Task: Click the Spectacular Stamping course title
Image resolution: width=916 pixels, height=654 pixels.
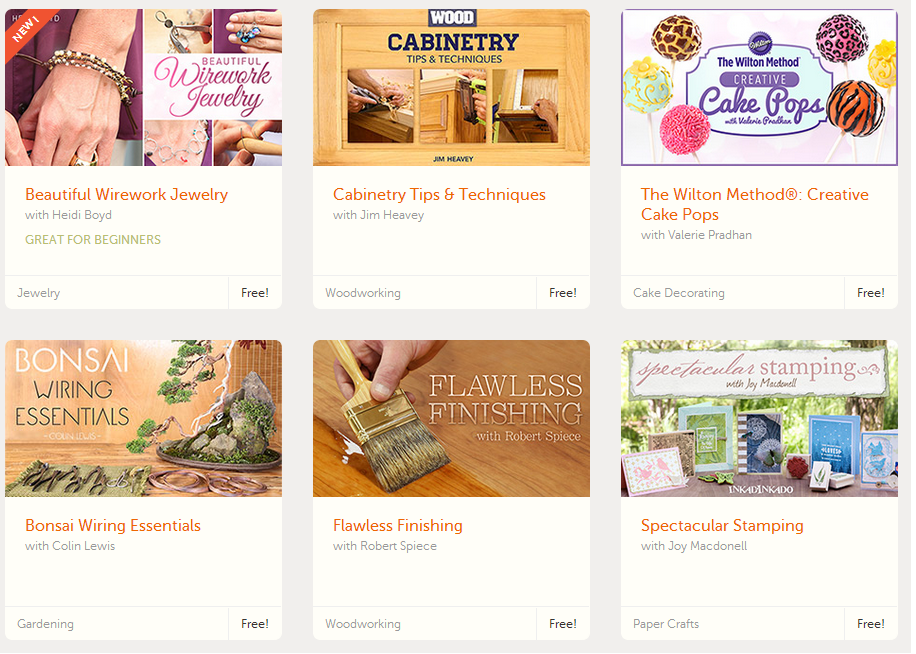Action: 722,526
